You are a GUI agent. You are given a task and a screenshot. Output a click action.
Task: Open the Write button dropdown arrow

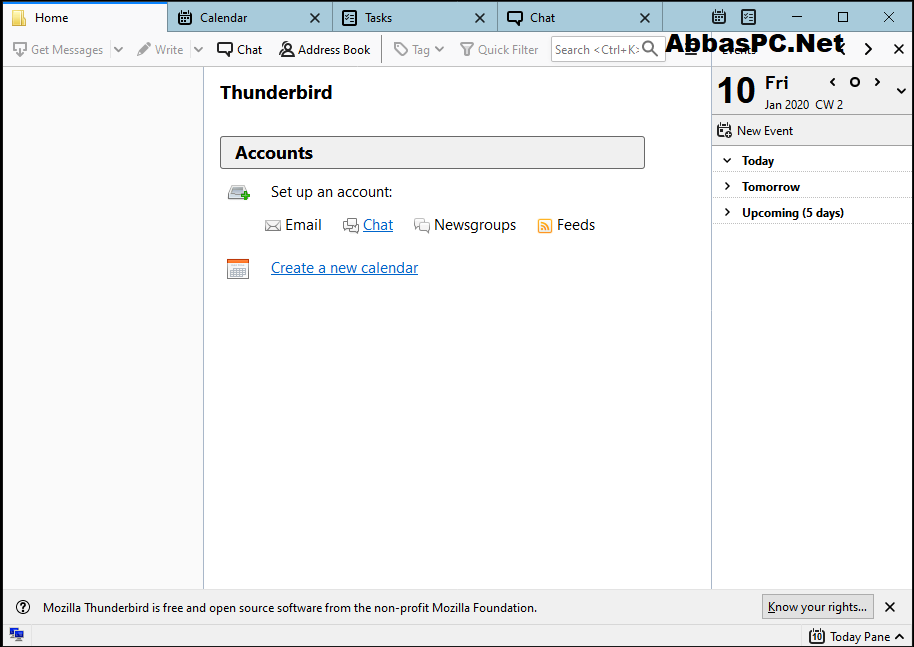198,50
